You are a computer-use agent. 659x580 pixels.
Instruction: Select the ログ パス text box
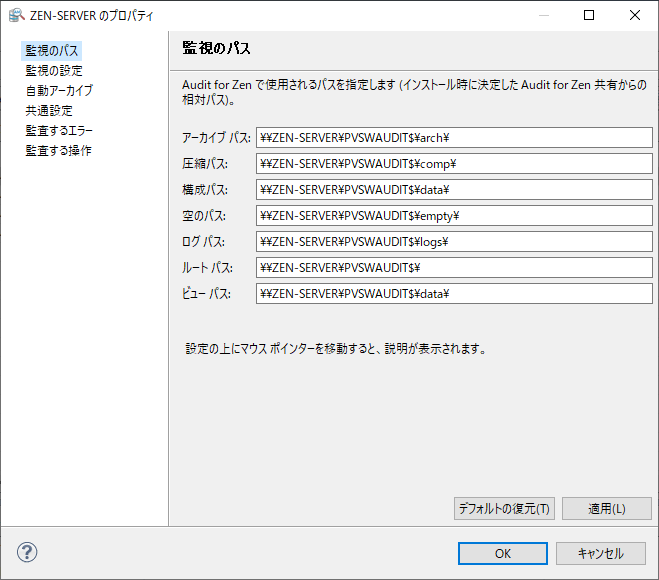tap(453, 242)
